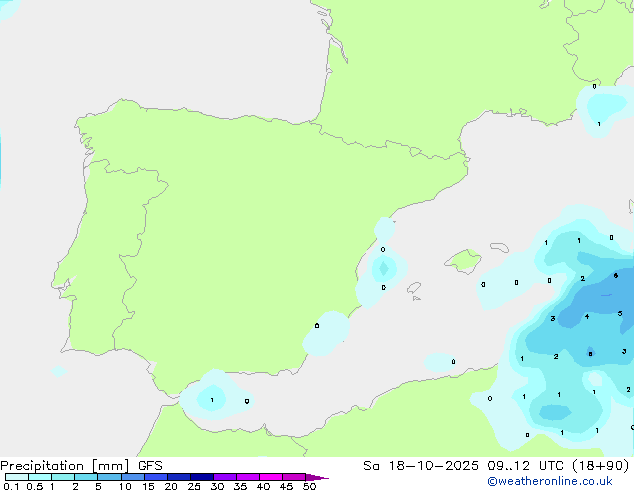Screen dimensions: 634x490
Task: Click the 0.5–1 mm legend swatch
Action: (x=40, y=477)
